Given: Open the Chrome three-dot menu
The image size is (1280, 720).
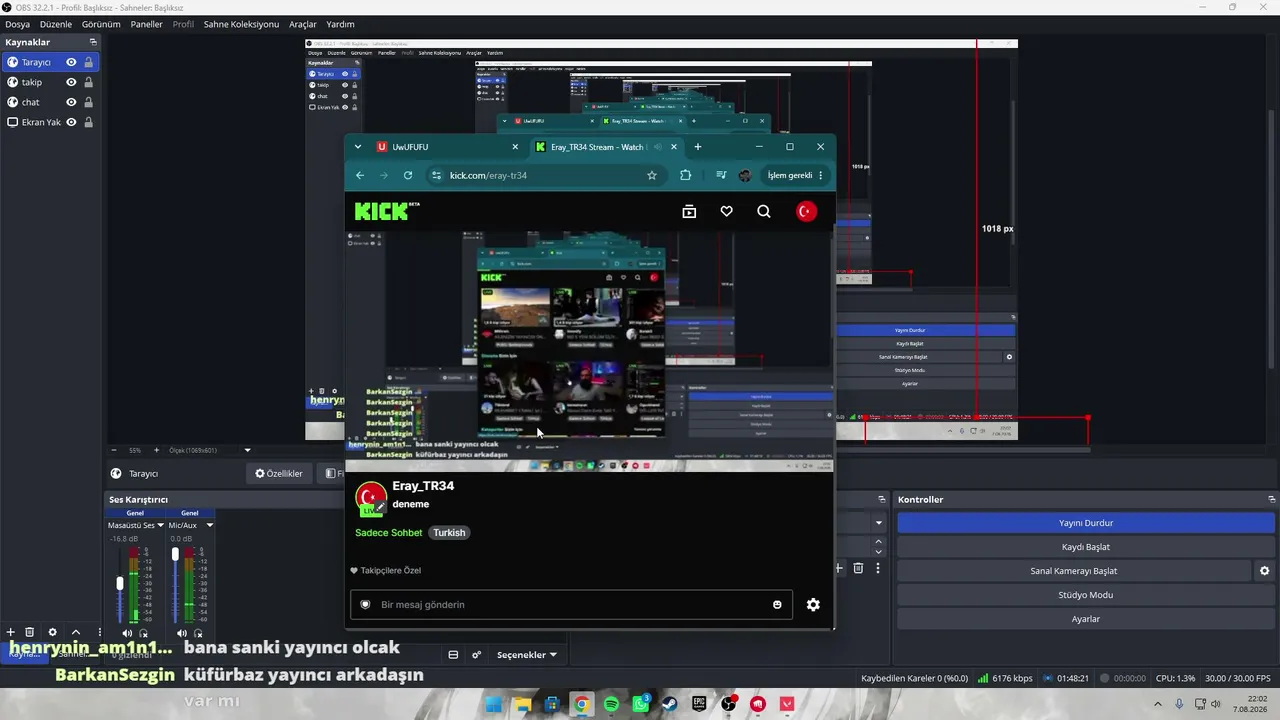Looking at the screenshot, I should [821, 175].
